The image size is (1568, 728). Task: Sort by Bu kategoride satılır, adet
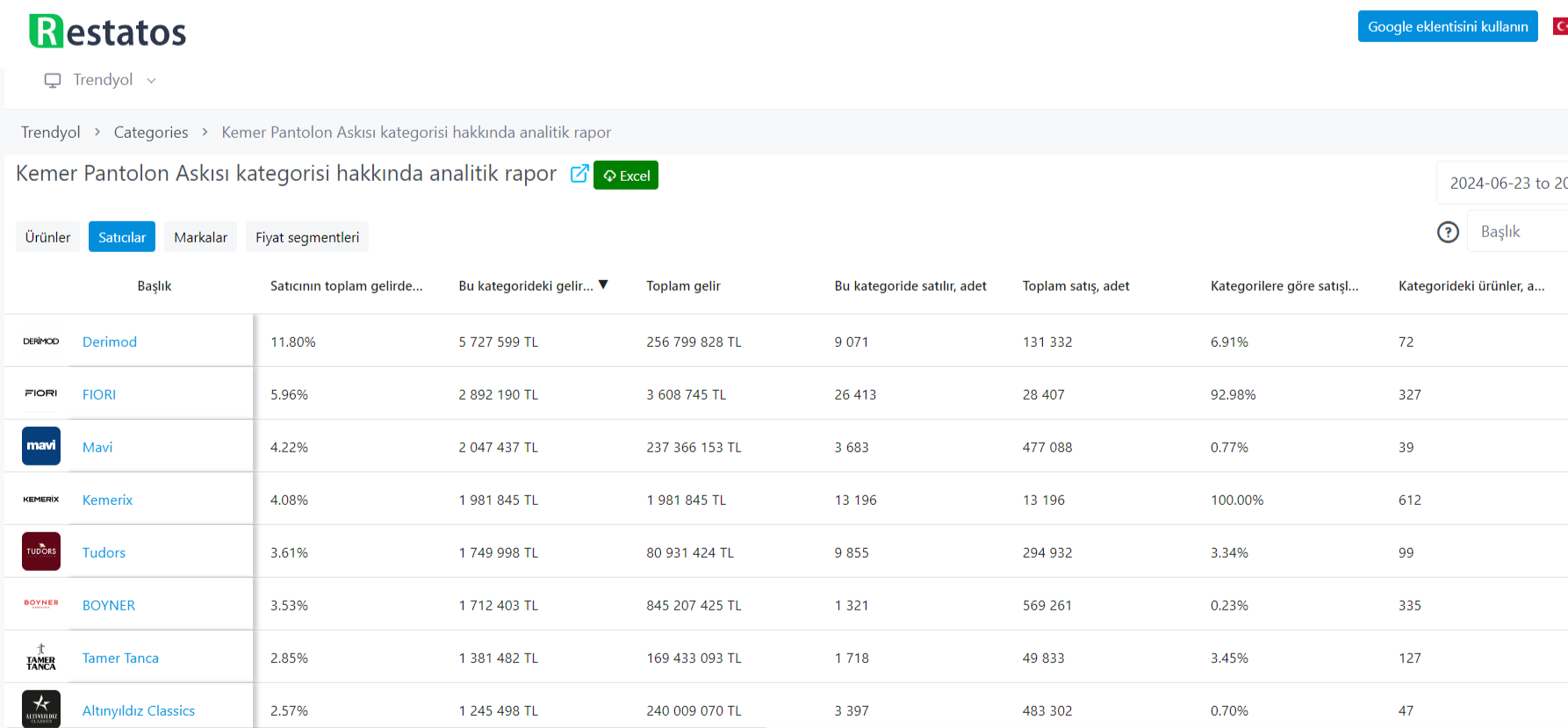click(910, 286)
